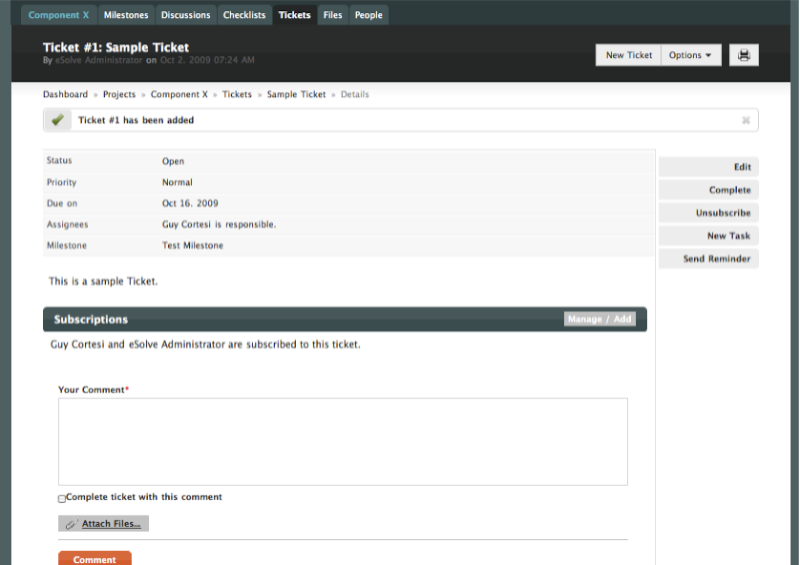Click the Unsubscribe button
The width and height of the screenshot is (800, 565).
click(x=709, y=213)
